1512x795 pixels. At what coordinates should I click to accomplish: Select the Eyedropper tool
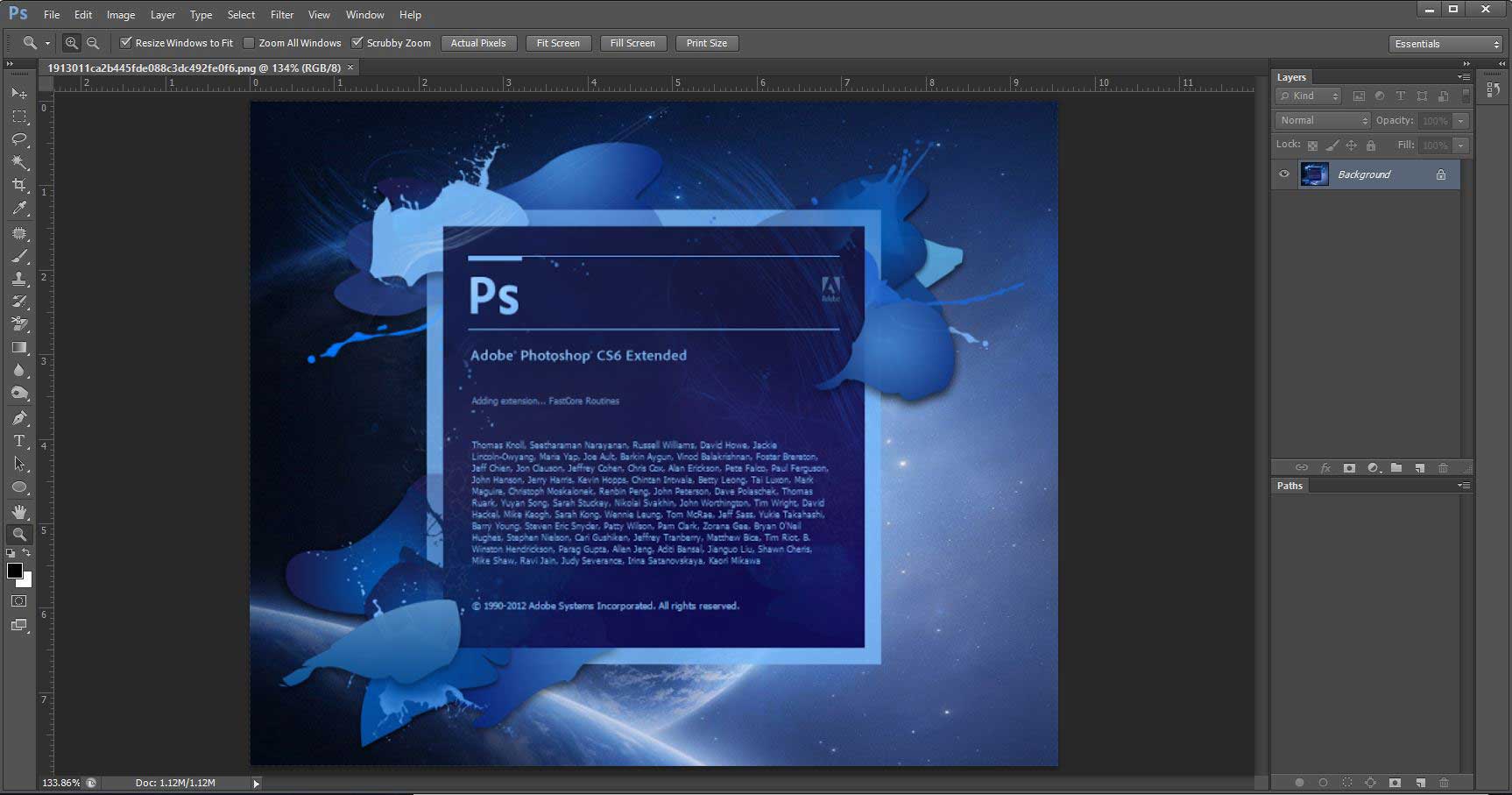click(18, 209)
